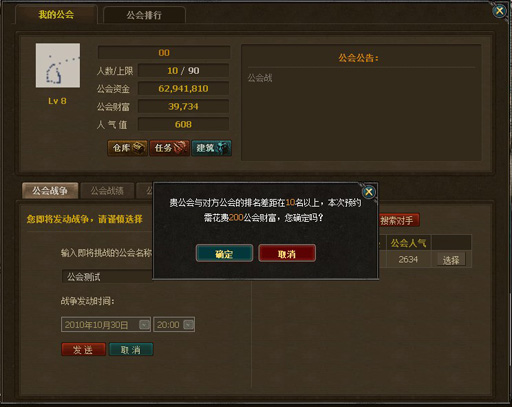
Task: Open the 公会战绩 war record tab
Action: coord(107,191)
